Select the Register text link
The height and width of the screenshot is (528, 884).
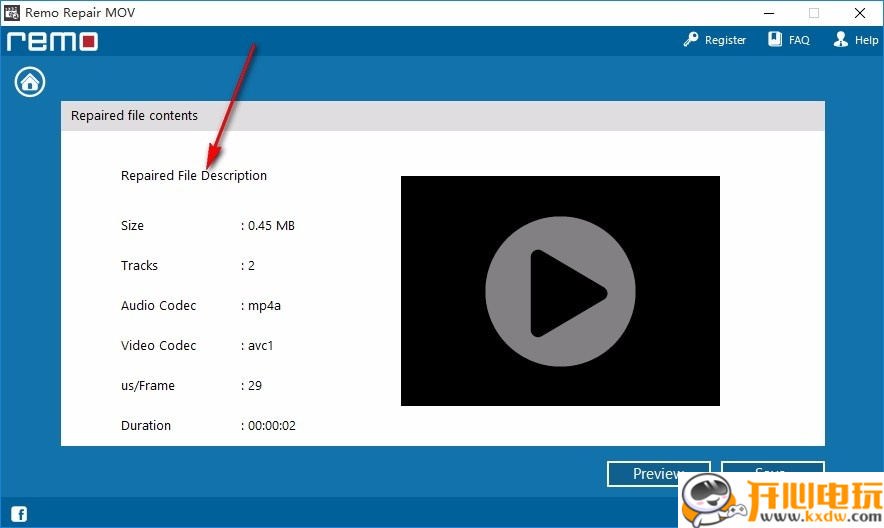click(x=725, y=41)
